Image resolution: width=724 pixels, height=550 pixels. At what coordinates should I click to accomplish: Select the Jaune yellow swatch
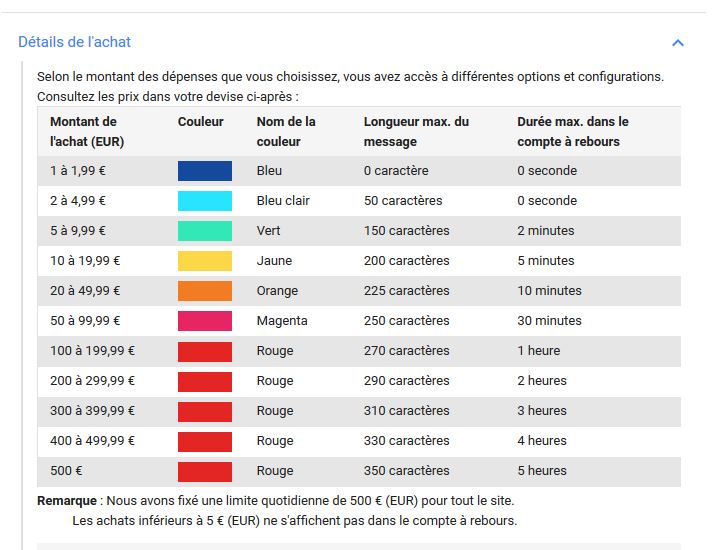coord(205,261)
